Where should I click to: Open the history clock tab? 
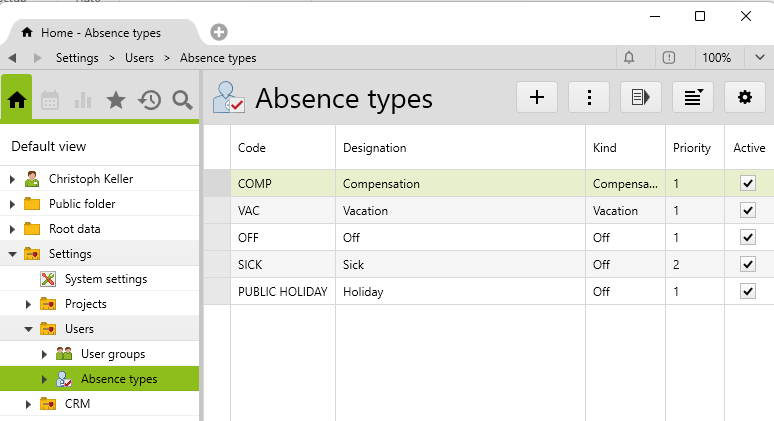[149, 100]
